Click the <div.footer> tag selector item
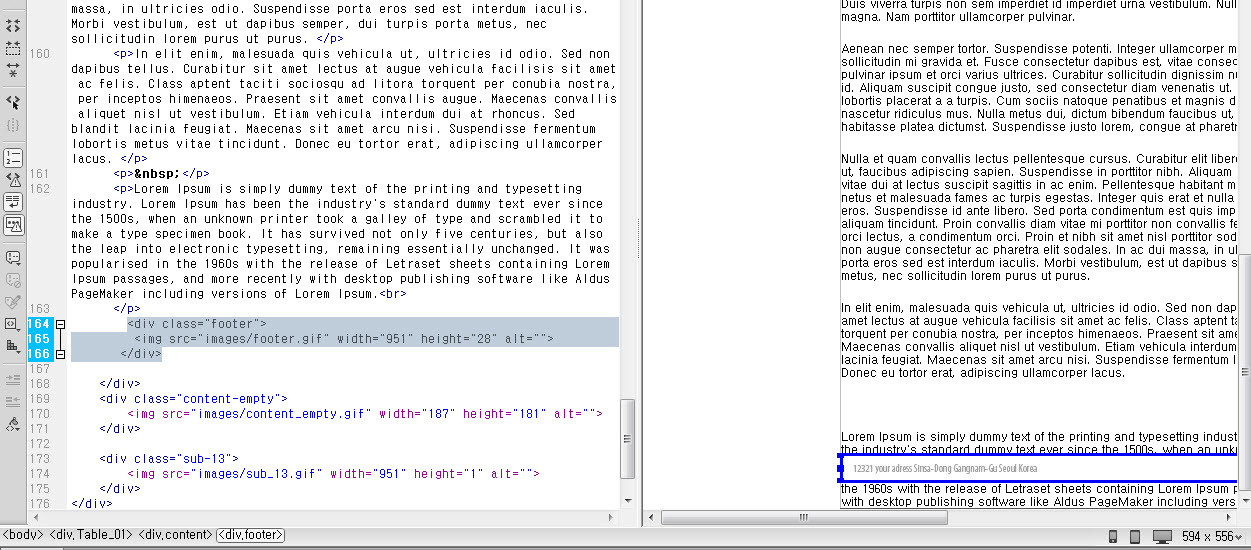The image size is (1251, 550). (x=251, y=535)
